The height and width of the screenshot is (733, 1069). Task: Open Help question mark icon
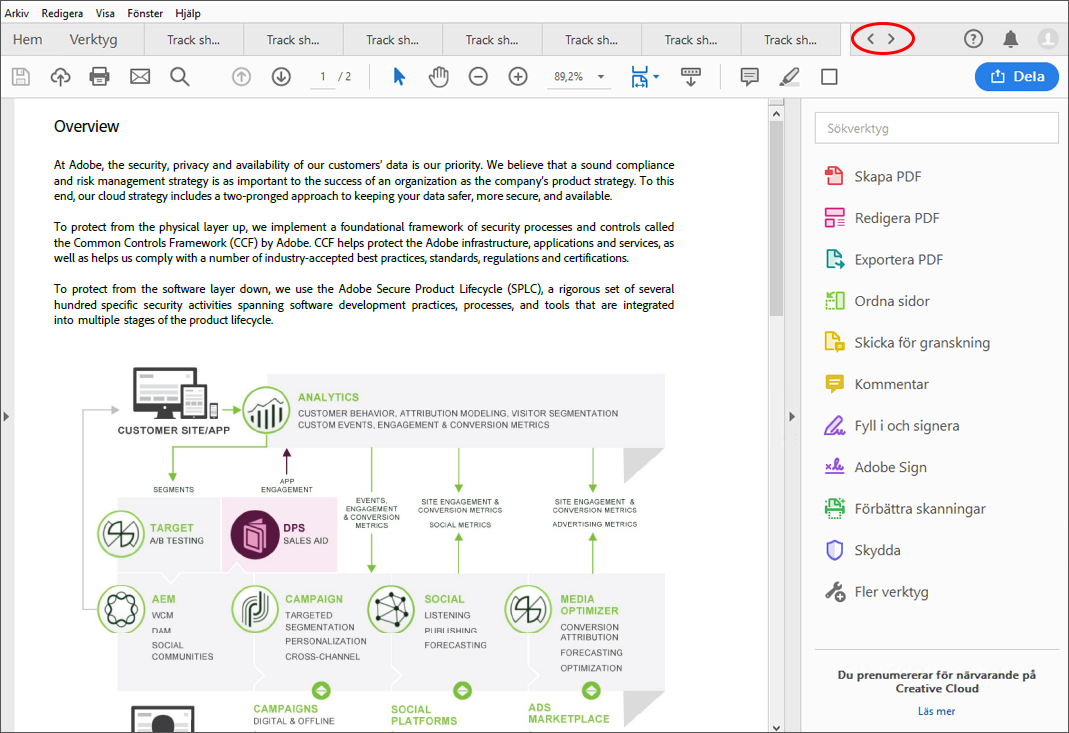pos(974,39)
